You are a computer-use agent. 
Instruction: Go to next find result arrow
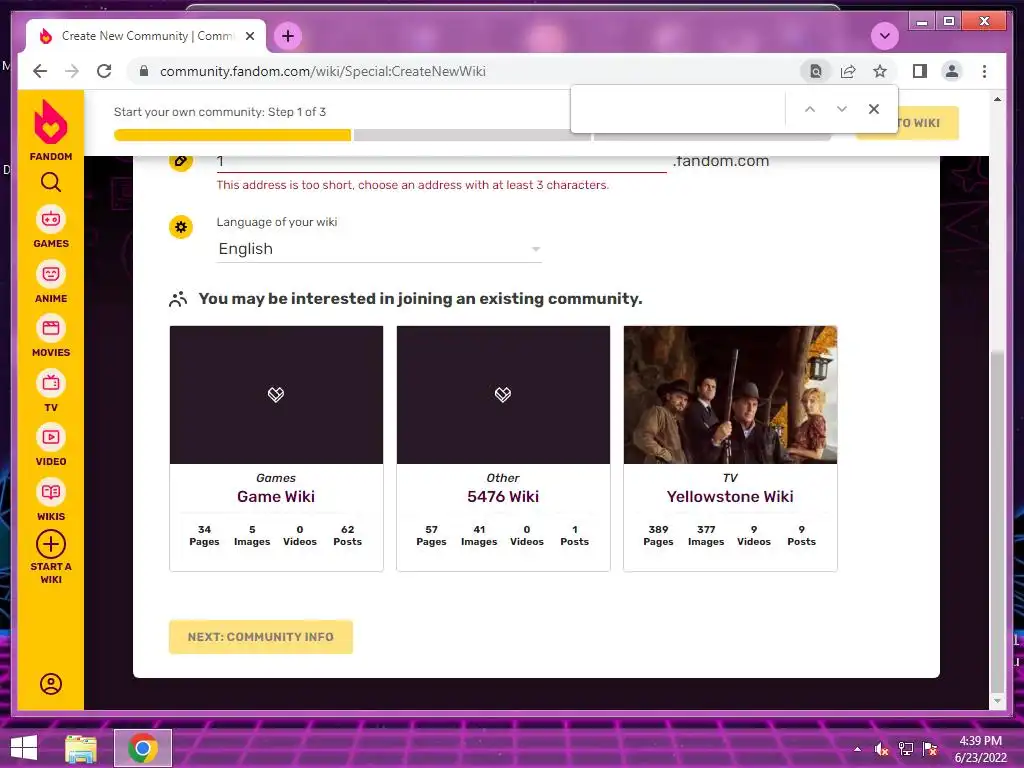click(842, 109)
